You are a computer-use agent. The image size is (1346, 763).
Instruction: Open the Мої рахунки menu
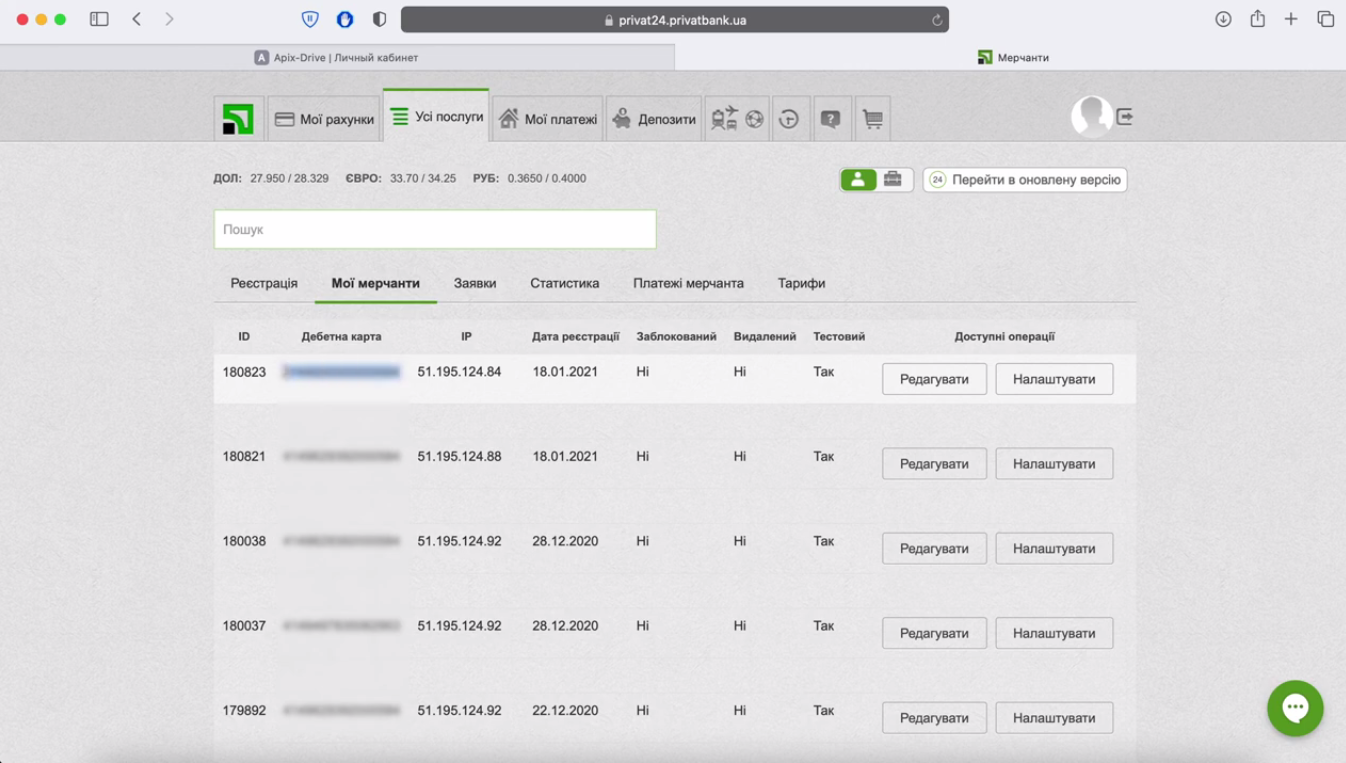click(x=324, y=119)
